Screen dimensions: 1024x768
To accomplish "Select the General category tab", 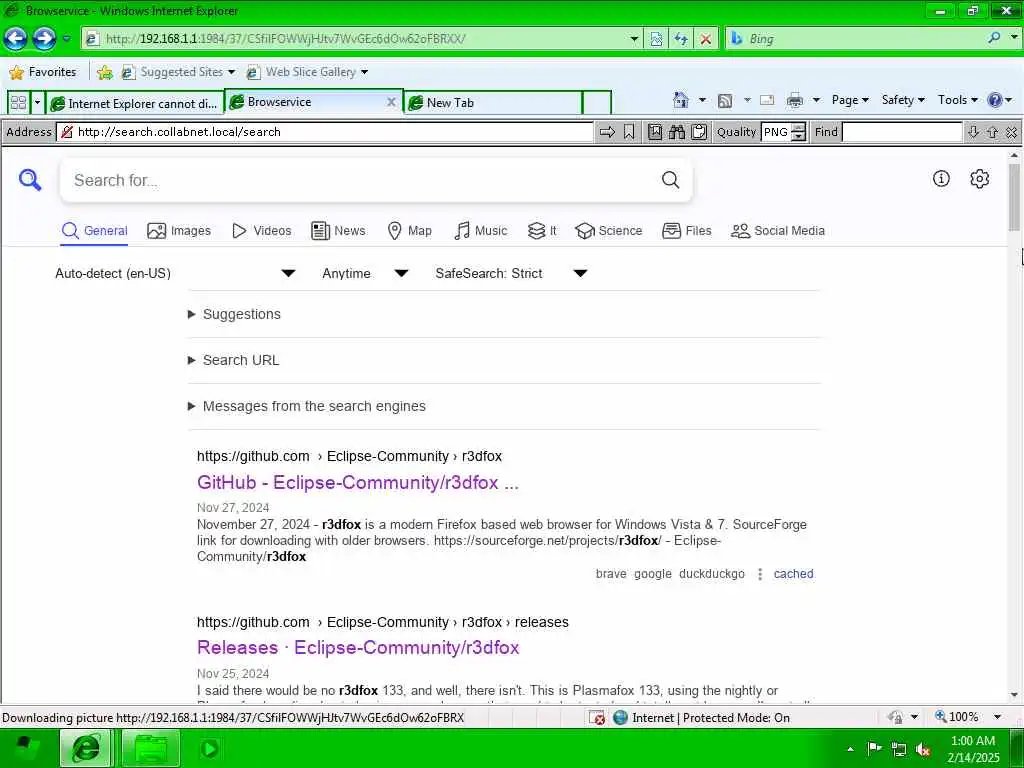I will point(94,231).
